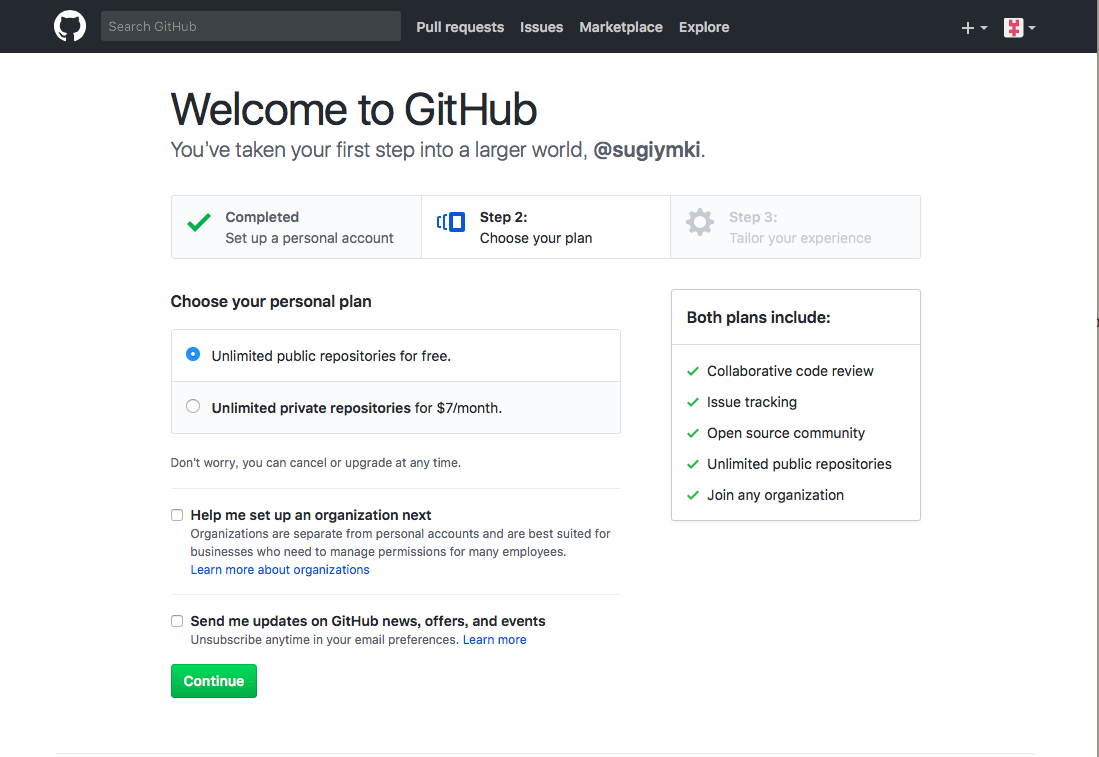Enable Help me set up an organization
Viewport: 1099px width, 757px height.
coord(177,515)
